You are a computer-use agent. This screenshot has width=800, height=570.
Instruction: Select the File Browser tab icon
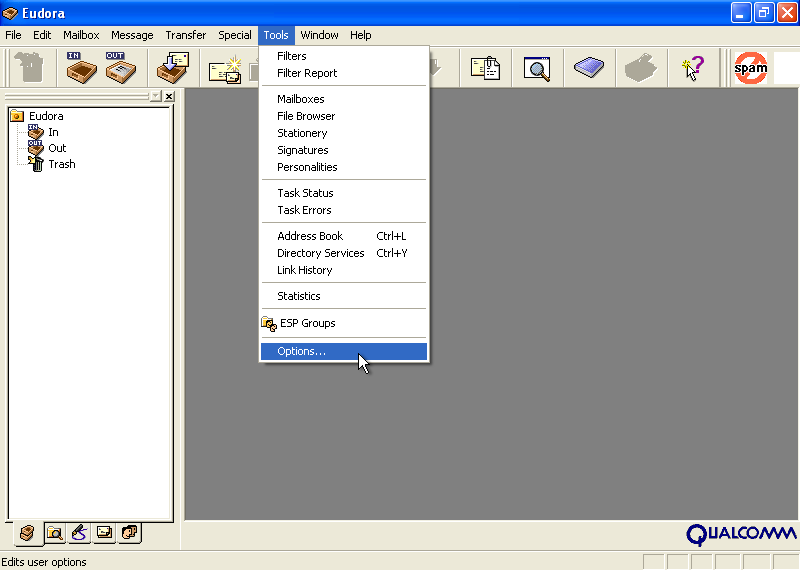[54, 533]
